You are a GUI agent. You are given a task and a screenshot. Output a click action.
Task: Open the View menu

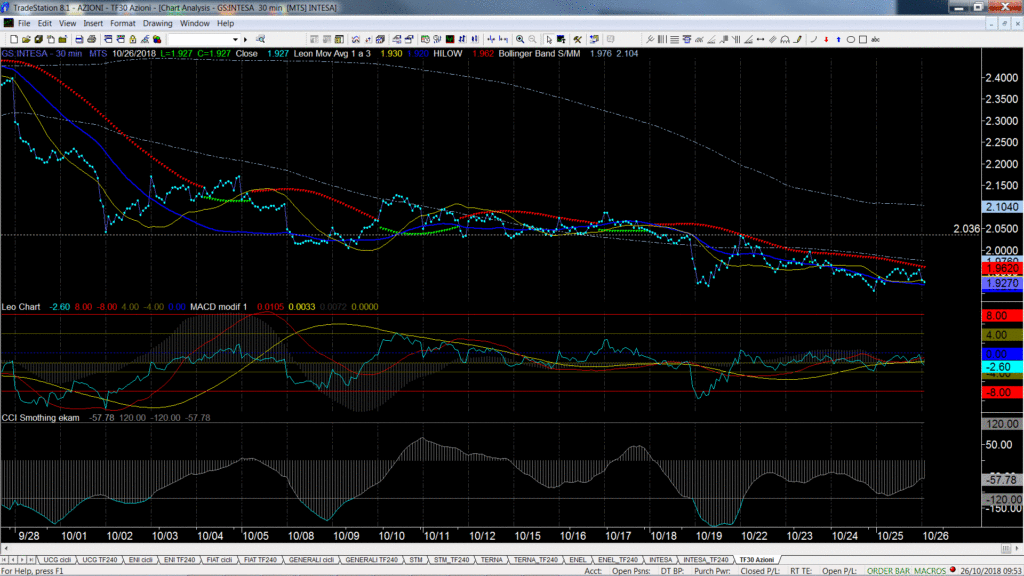(67, 24)
